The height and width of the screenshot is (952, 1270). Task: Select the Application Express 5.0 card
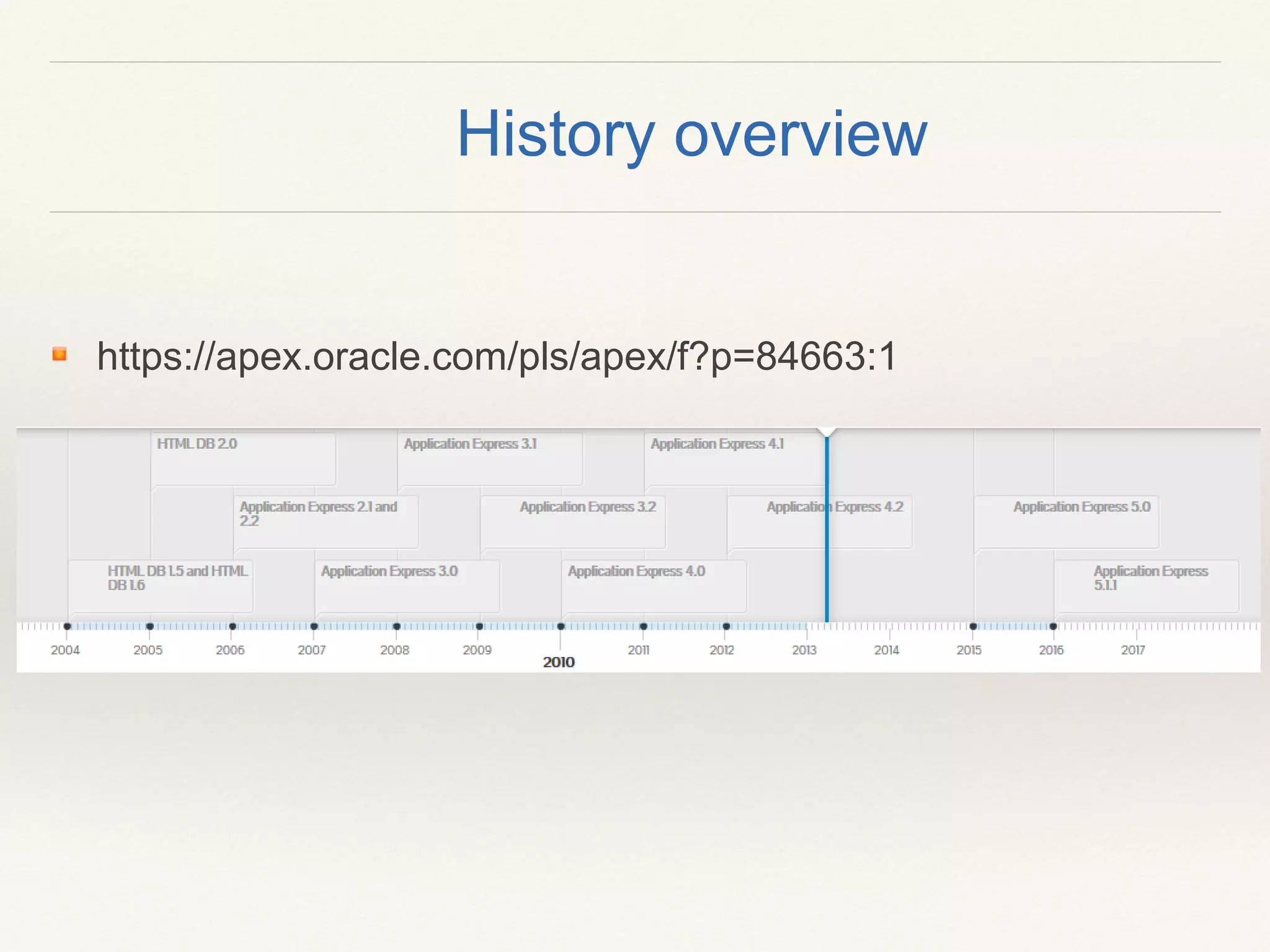coord(1067,522)
